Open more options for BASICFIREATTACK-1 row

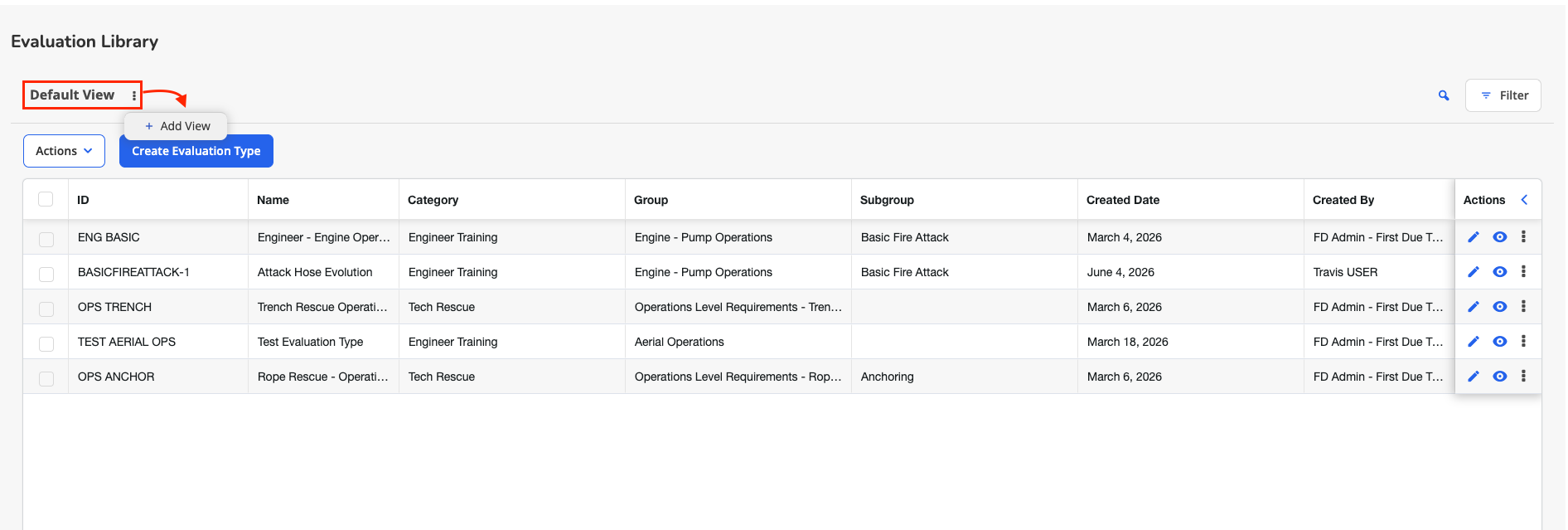pyautogui.click(x=1523, y=272)
